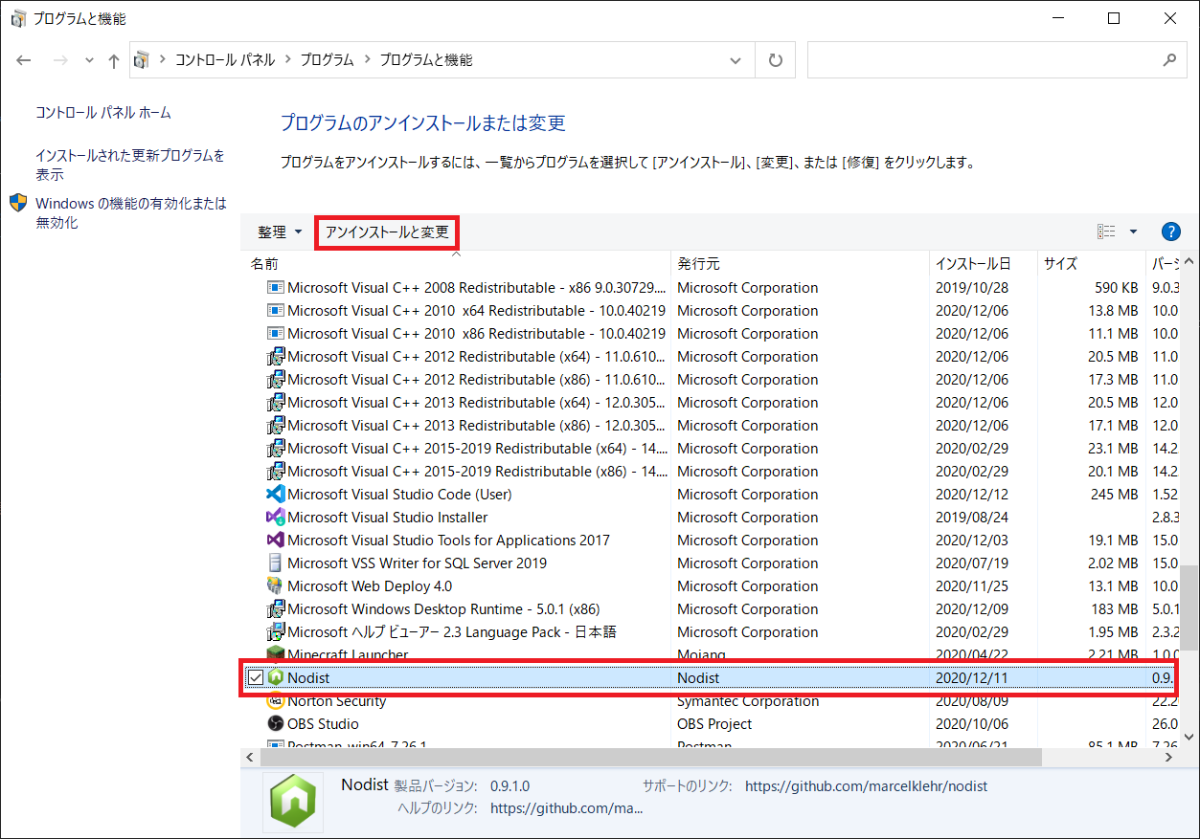Open the blue help icon
This screenshot has height=839, width=1200.
coord(1171,231)
